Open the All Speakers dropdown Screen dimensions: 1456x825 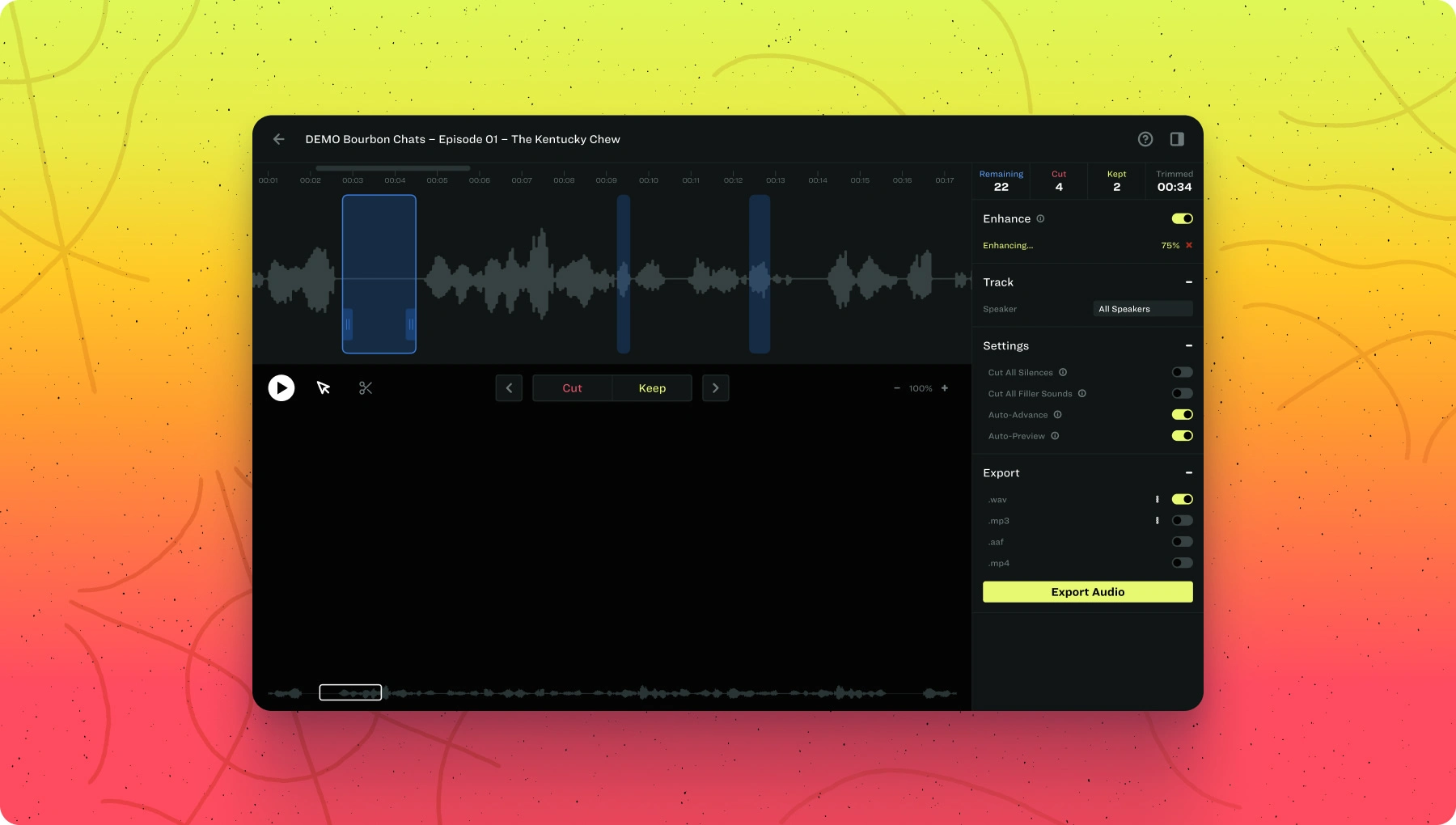coord(1143,309)
